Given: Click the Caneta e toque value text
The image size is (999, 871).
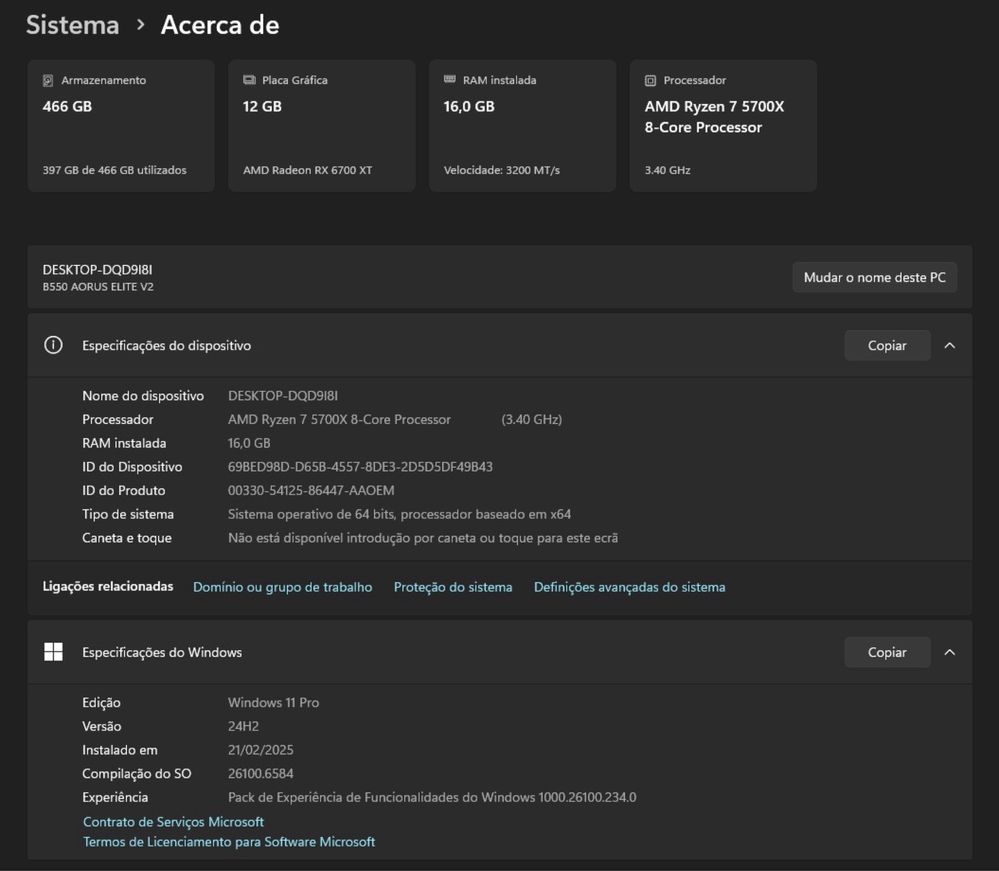Looking at the screenshot, I should [x=423, y=538].
